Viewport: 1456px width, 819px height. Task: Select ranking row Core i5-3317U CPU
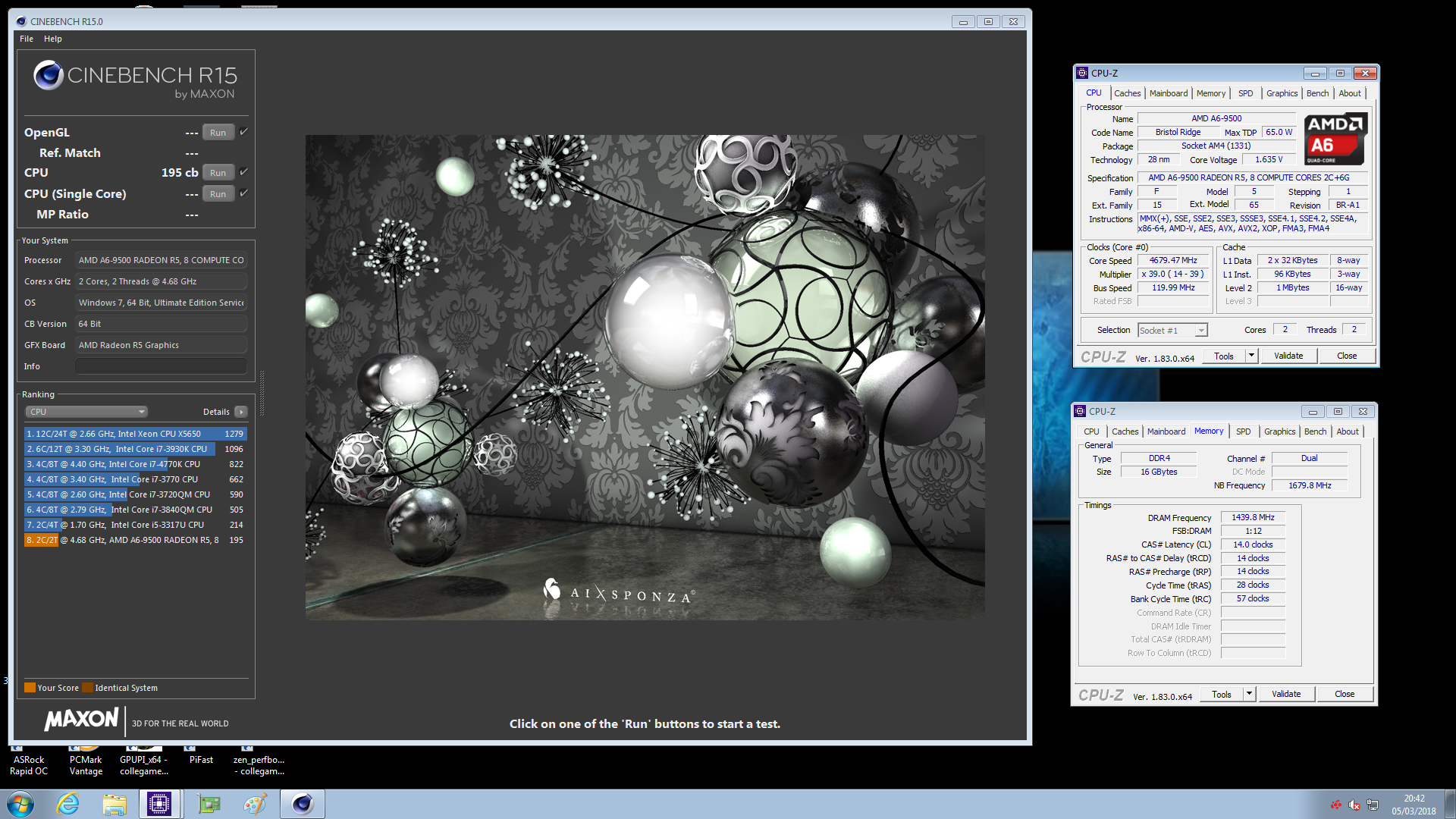click(x=135, y=525)
